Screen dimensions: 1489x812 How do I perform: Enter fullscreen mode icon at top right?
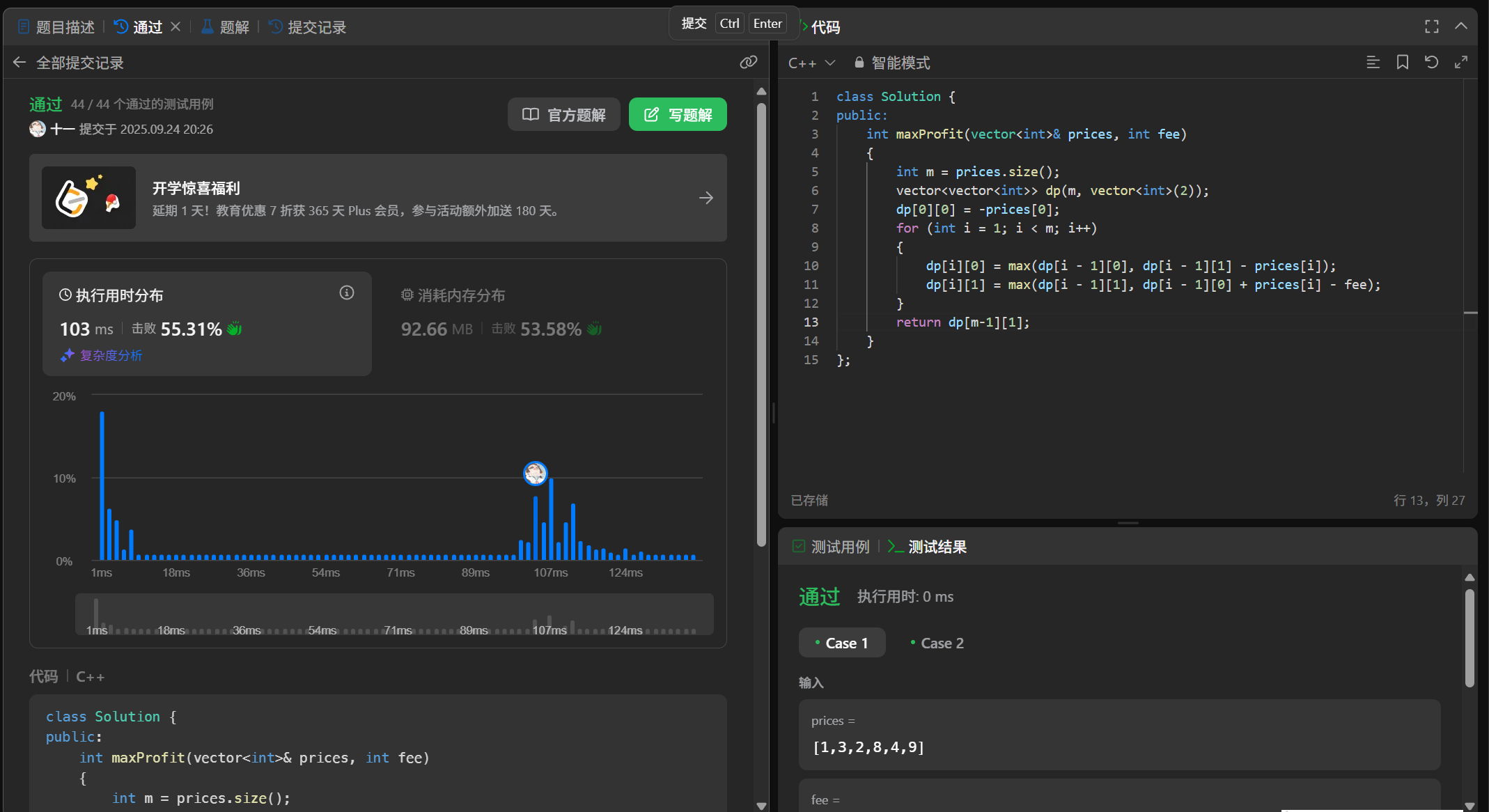pyautogui.click(x=1431, y=26)
